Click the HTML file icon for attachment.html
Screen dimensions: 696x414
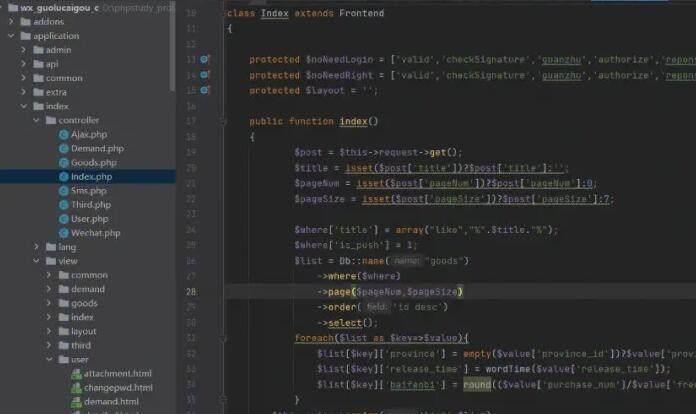[75, 373]
